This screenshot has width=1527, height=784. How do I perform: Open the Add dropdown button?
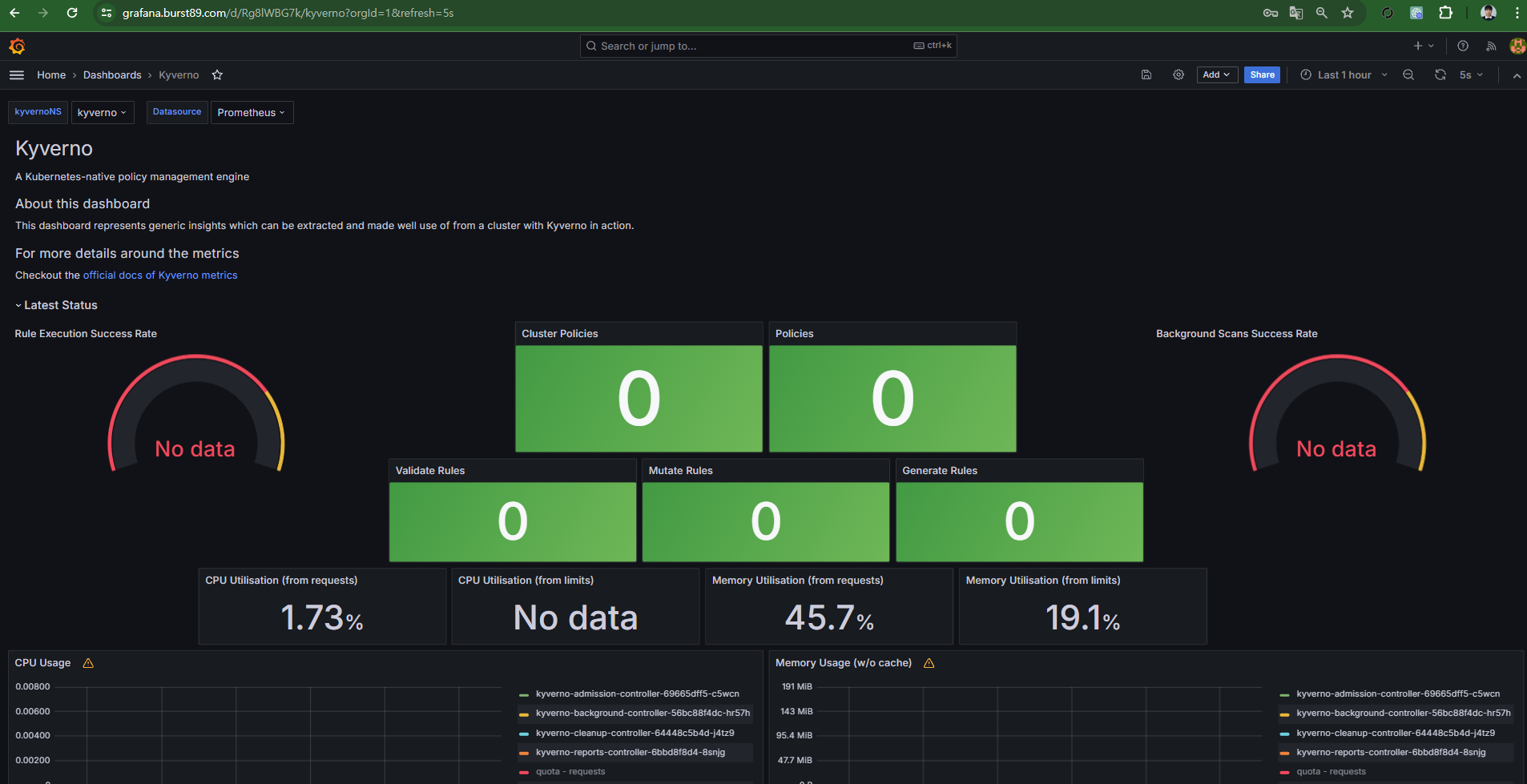(x=1217, y=75)
